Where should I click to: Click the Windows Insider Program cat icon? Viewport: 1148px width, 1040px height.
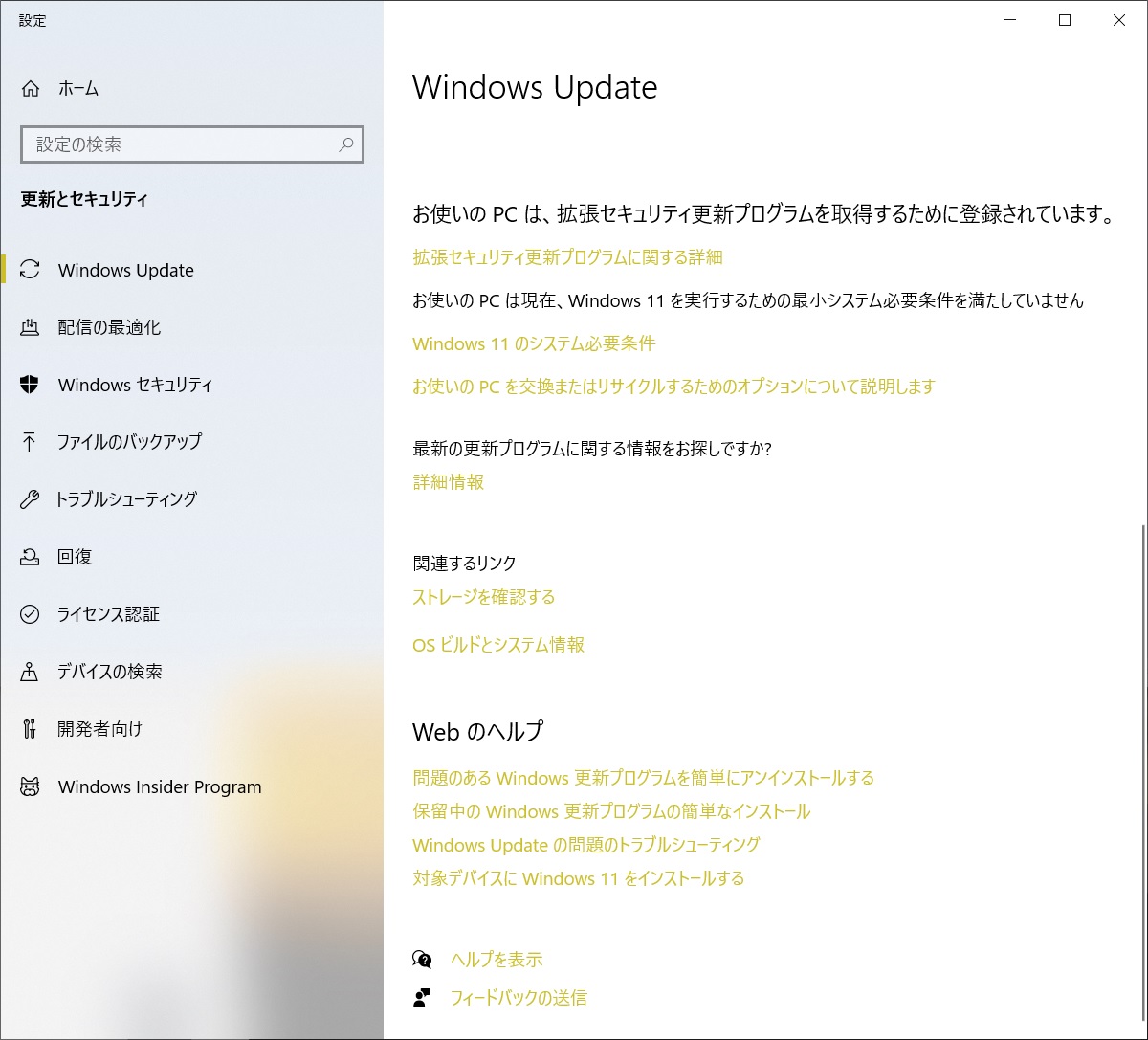tap(30, 786)
